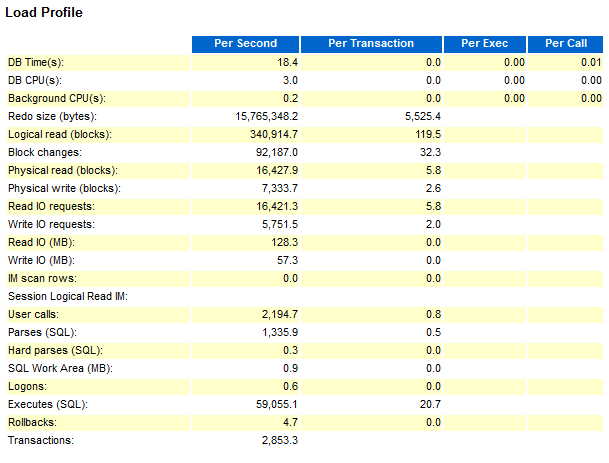609x463 pixels.
Task: Click the Load Profile heading
Action: click(x=44, y=12)
